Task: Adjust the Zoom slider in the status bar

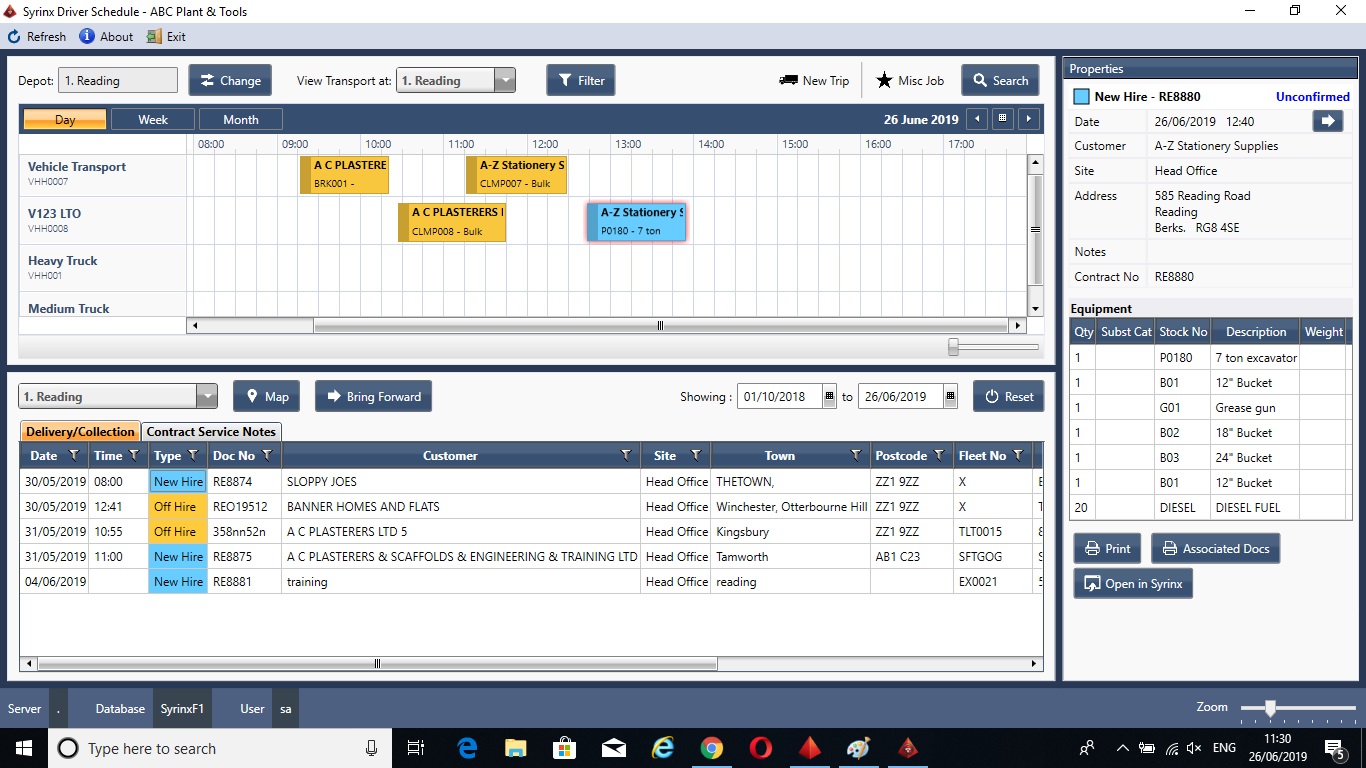Action: coord(1272,707)
